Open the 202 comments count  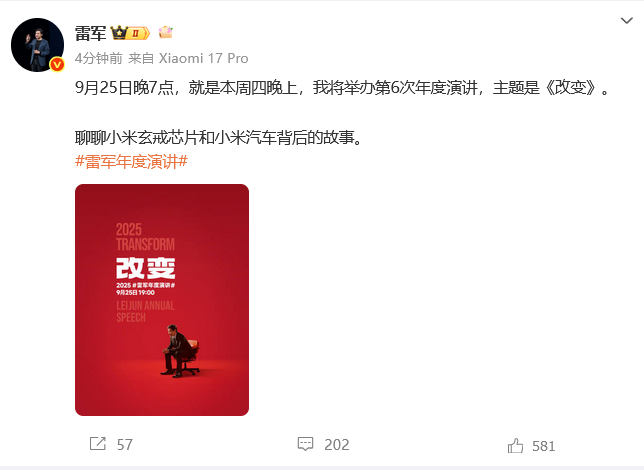point(336,445)
